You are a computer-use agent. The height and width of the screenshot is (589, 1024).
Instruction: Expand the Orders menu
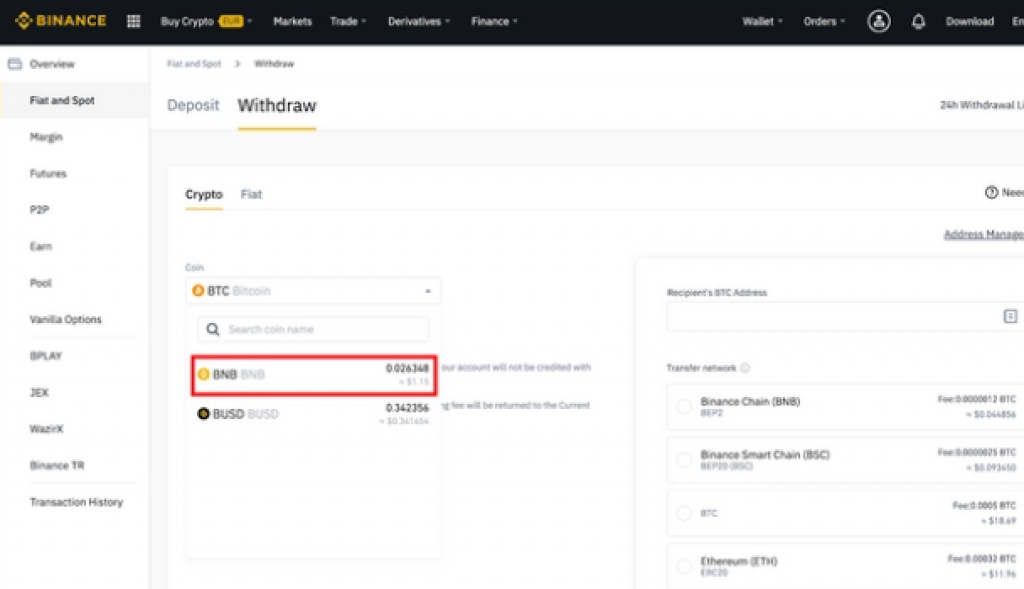tap(824, 22)
